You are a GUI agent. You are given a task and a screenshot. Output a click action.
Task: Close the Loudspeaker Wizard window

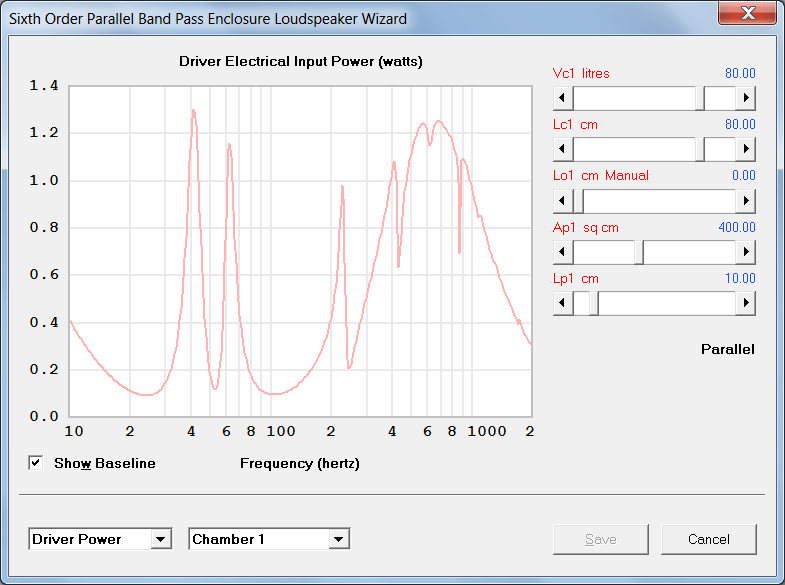point(747,13)
